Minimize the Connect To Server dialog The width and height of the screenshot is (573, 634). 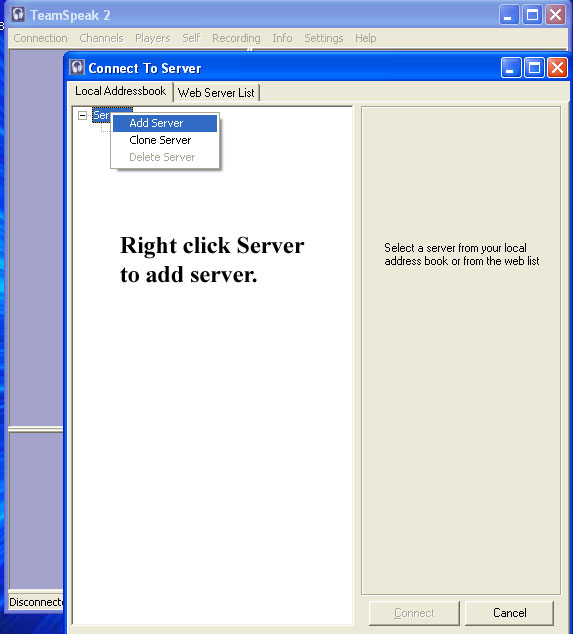point(511,67)
